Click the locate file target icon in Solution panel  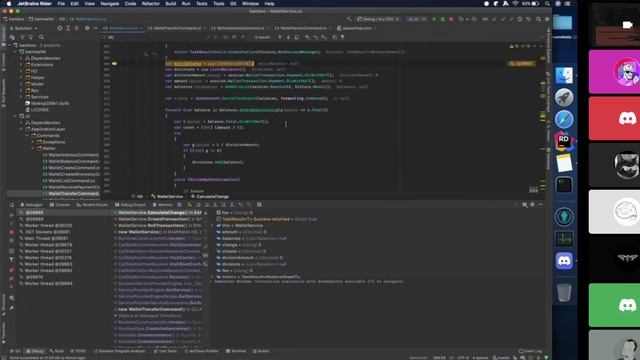coord(60,28)
